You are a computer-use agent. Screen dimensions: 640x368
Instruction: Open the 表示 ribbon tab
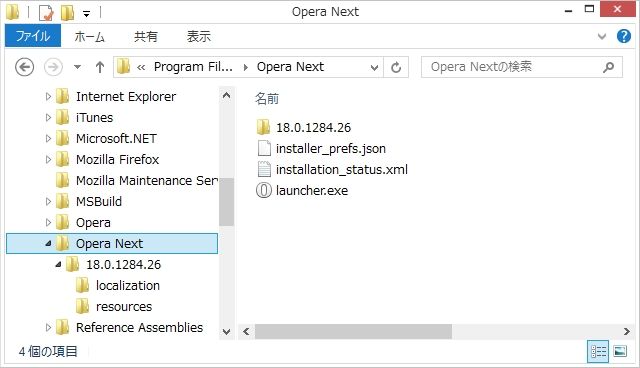(199, 36)
